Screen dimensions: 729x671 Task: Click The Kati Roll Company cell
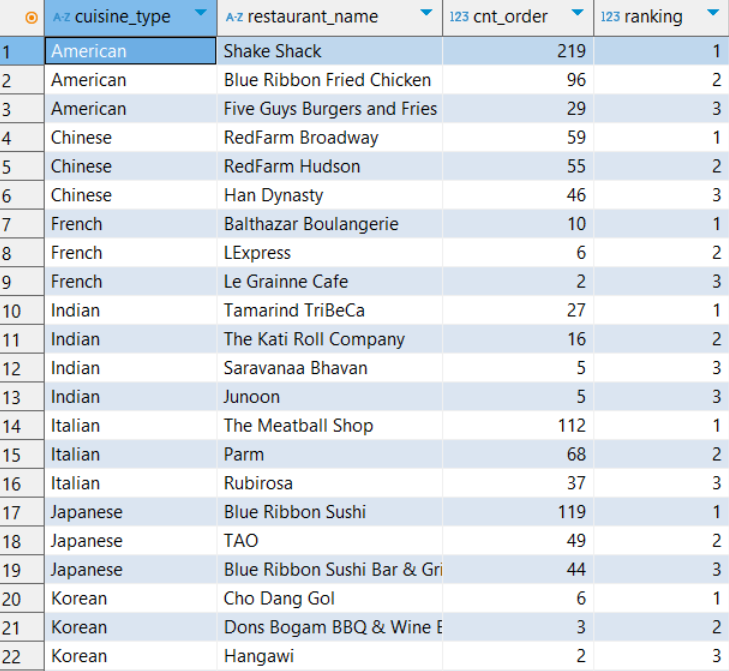[330, 339]
